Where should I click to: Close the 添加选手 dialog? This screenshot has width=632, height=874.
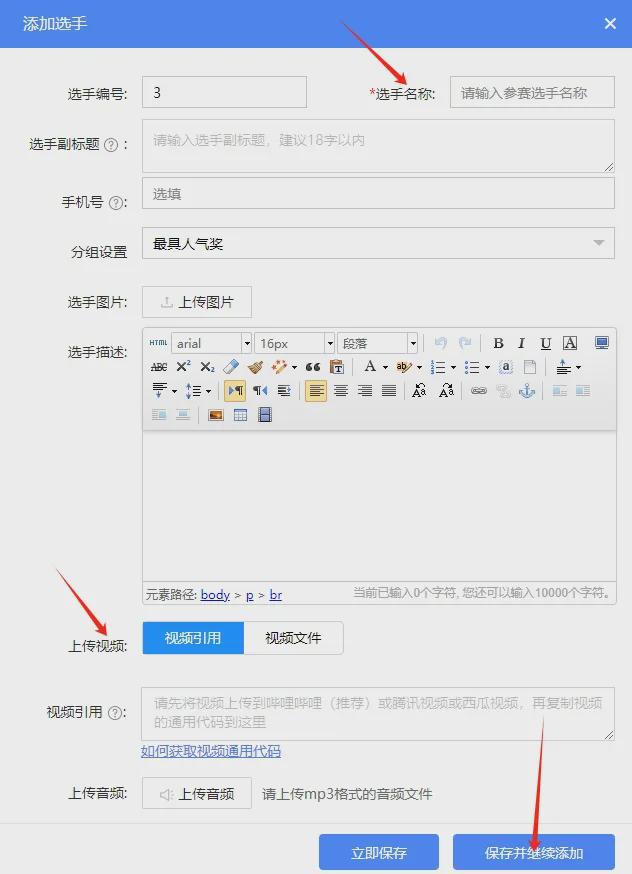coord(610,23)
